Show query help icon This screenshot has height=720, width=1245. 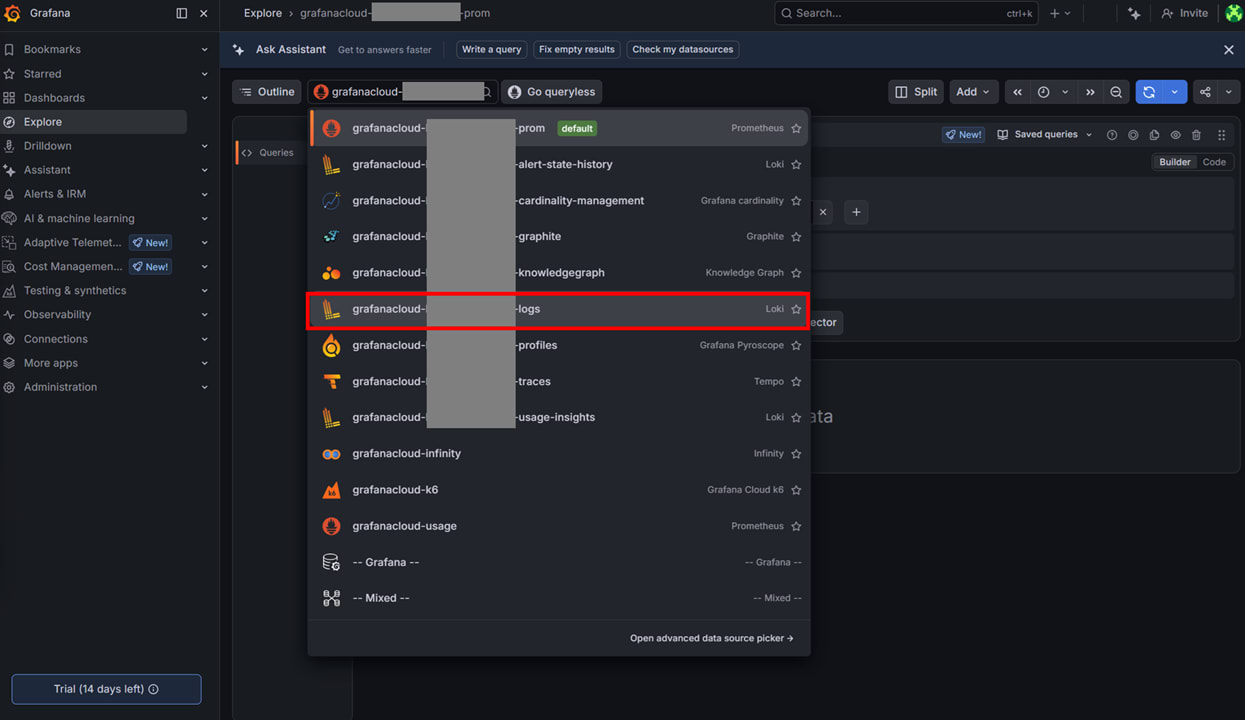[x=1112, y=135]
